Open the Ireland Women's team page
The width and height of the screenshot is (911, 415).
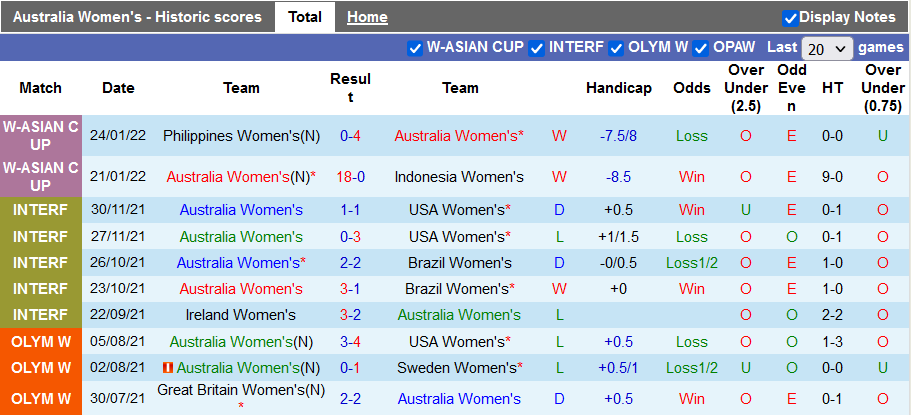click(241, 314)
